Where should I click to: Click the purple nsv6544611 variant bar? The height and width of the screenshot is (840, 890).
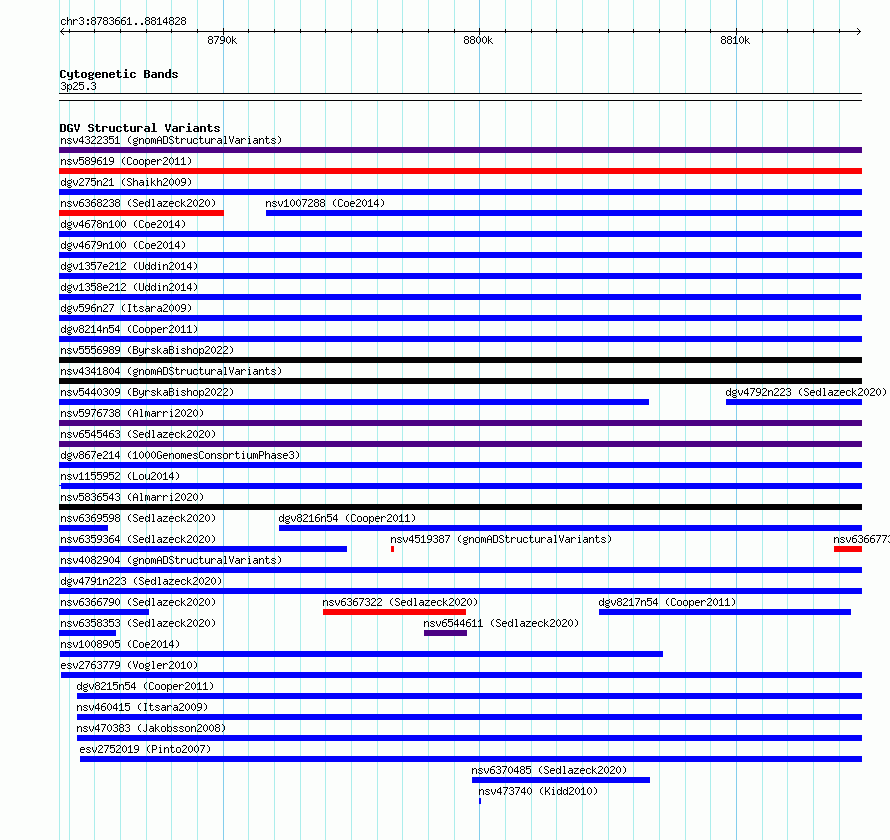[446, 633]
